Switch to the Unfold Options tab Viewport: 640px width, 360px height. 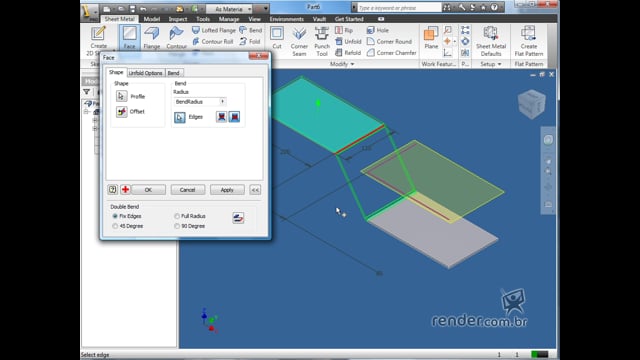coord(146,73)
